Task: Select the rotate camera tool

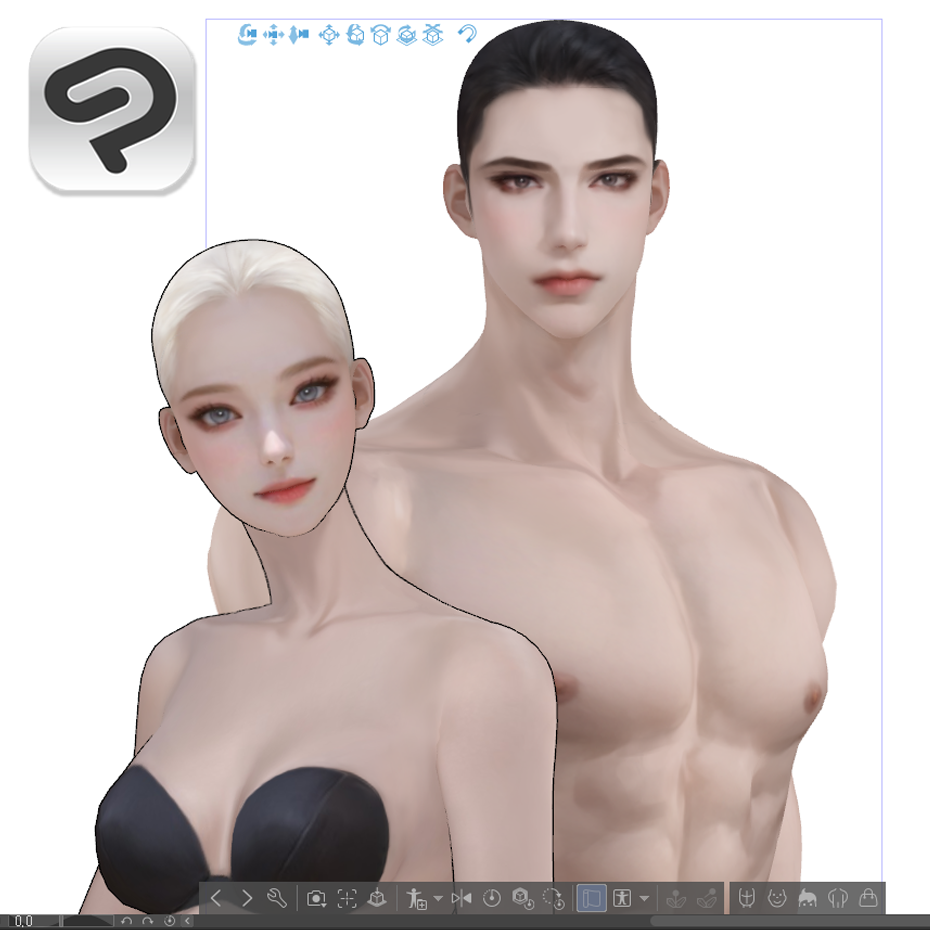Action: tap(245, 33)
